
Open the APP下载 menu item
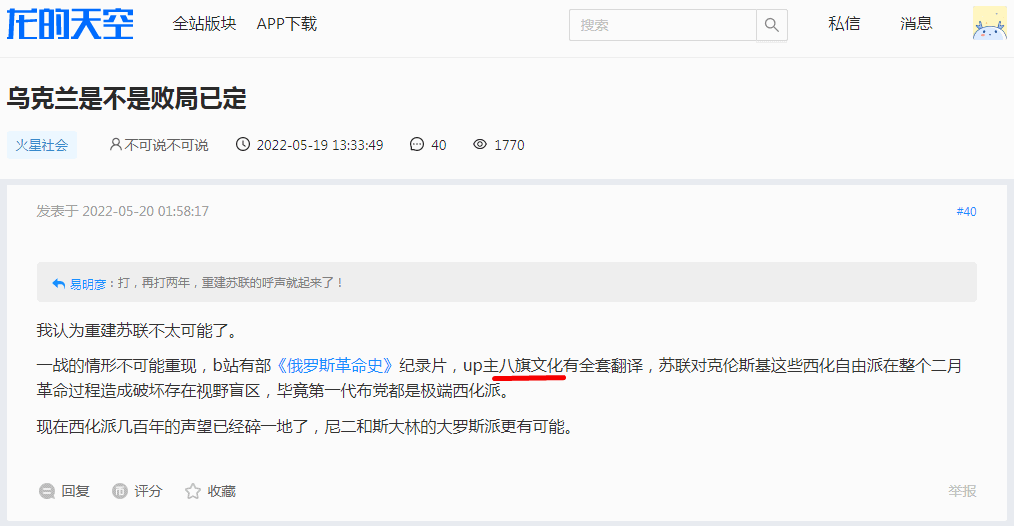pyautogui.click(x=286, y=24)
